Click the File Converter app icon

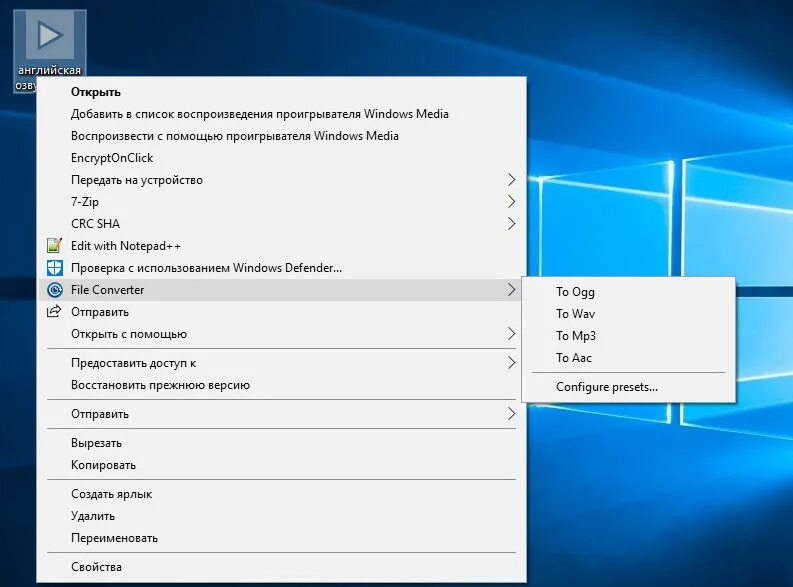pos(54,290)
